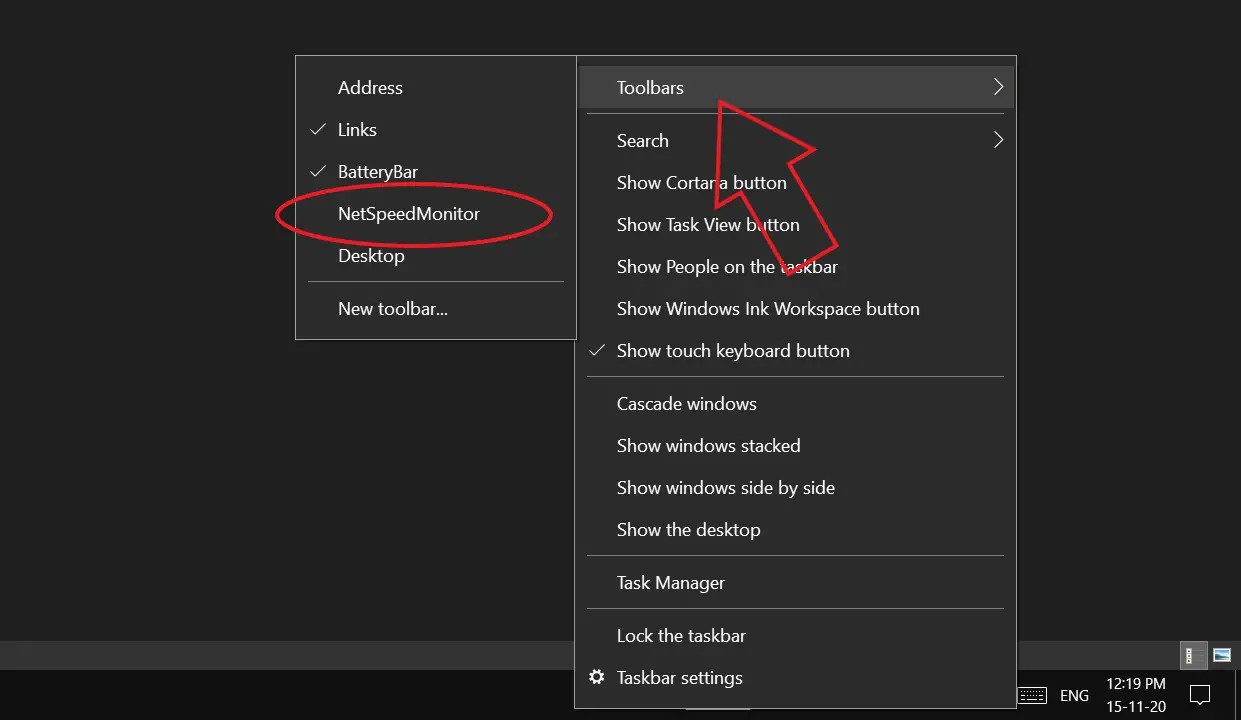The image size is (1241, 720).
Task: Uncheck the Links toolbar
Action: pyautogui.click(x=436, y=130)
